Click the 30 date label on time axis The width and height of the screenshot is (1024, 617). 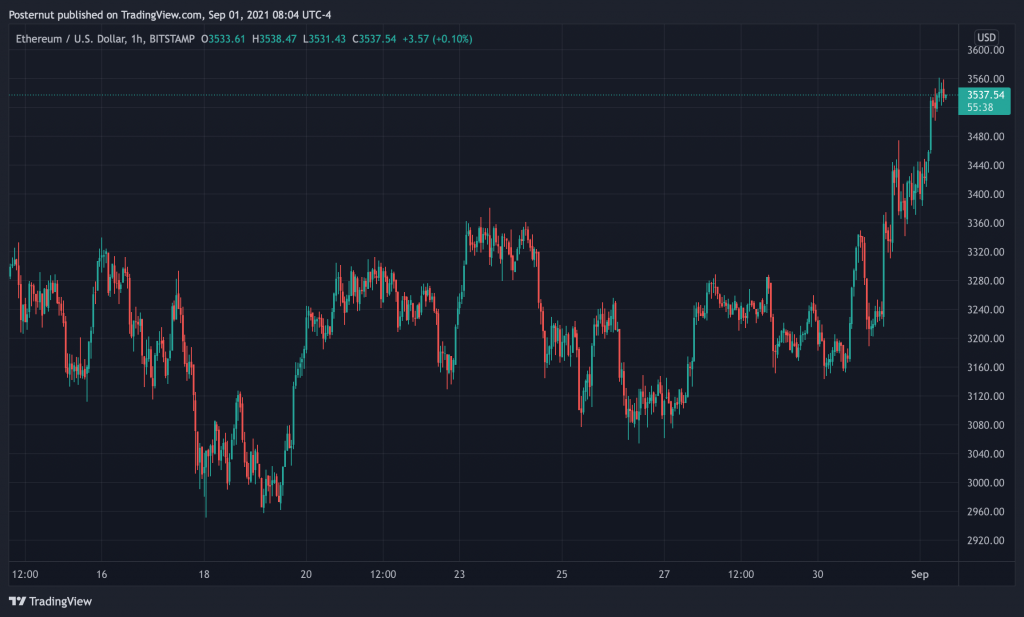[x=817, y=575]
